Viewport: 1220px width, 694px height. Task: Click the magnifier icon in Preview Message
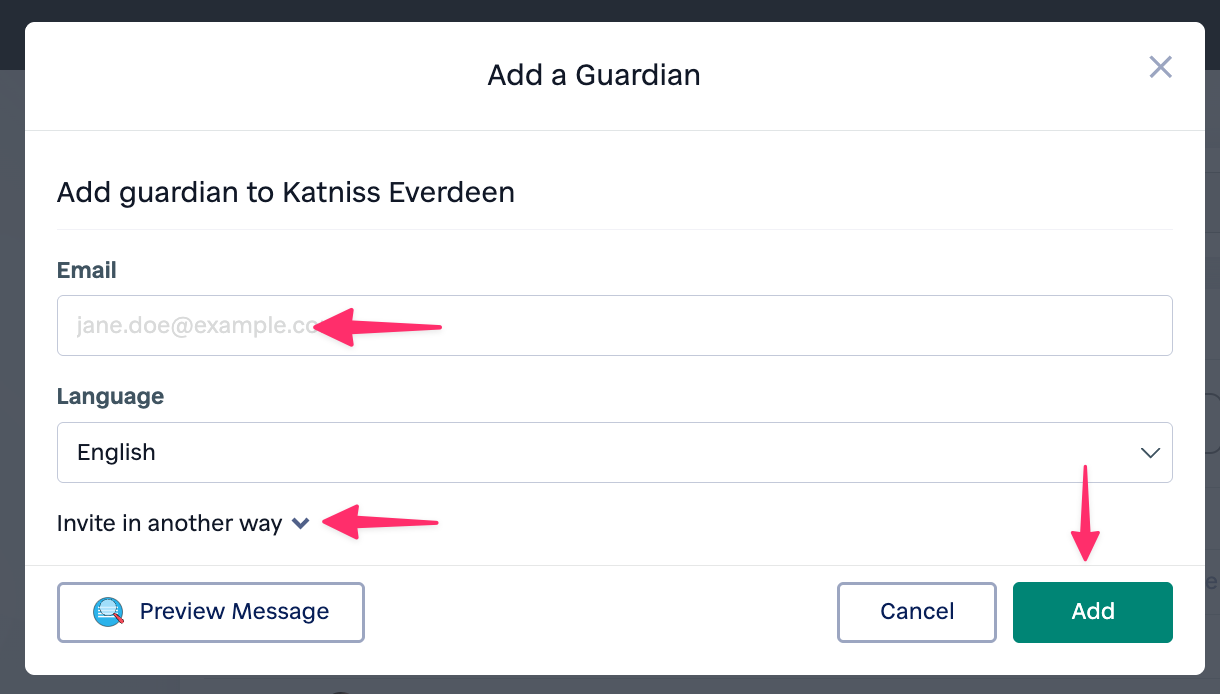click(108, 612)
